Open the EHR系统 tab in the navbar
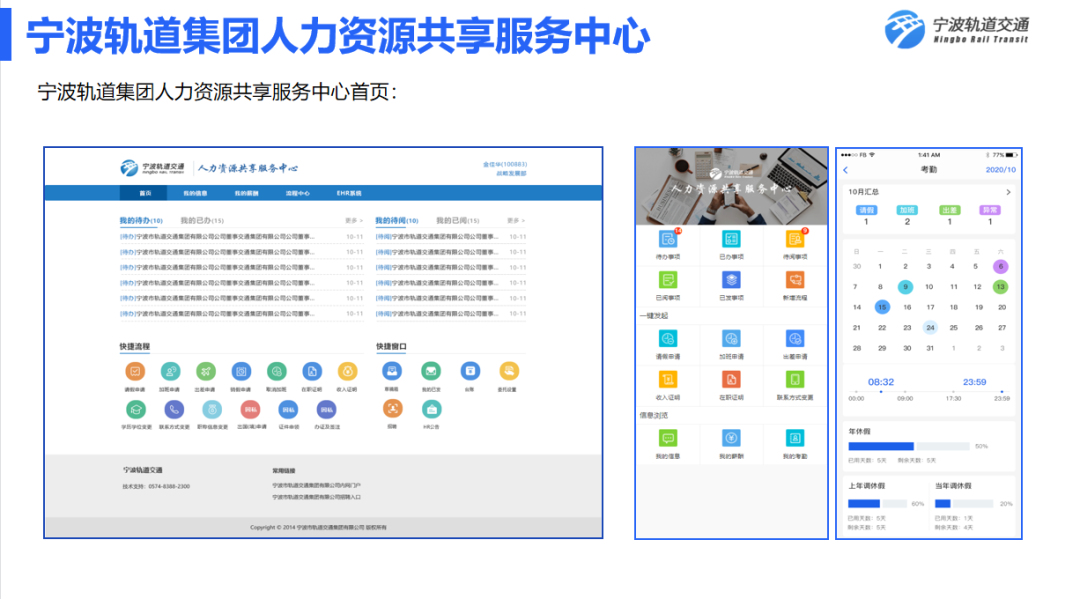The width and height of the screenshot is (1080, 599). [x=349, y=193]
